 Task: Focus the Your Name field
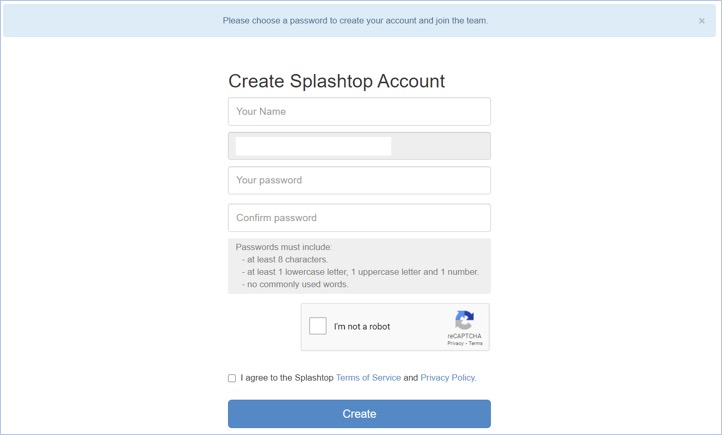point(359,111)
